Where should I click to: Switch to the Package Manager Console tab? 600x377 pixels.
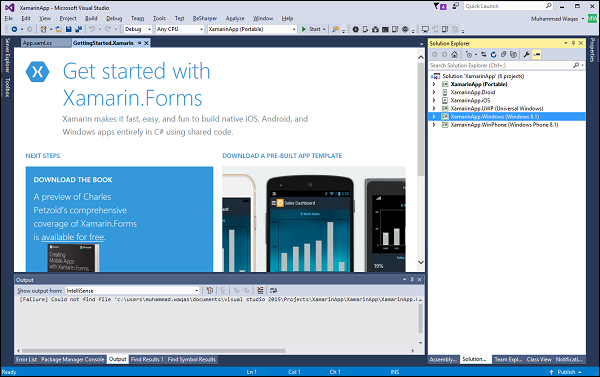[x=72, y=359]
